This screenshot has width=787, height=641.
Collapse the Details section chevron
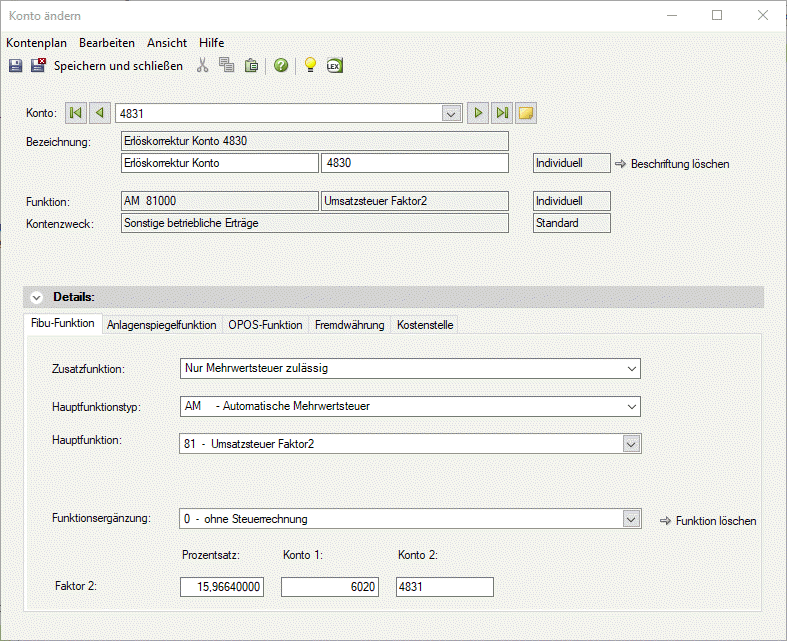coord(37,297)
